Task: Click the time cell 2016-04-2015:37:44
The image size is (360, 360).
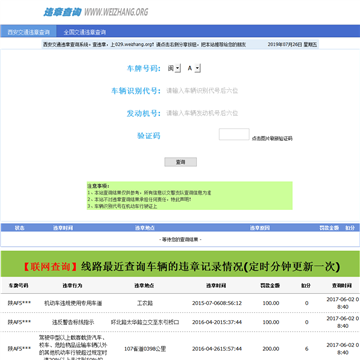Action: coord(217,322)
